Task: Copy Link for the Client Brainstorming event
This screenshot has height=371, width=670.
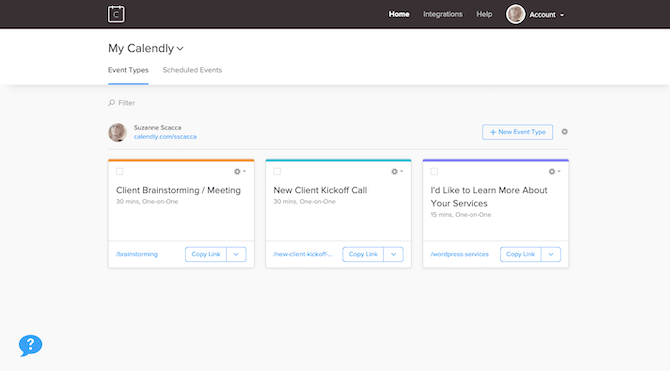Action: pyautogui.click(x=206, y=254)
